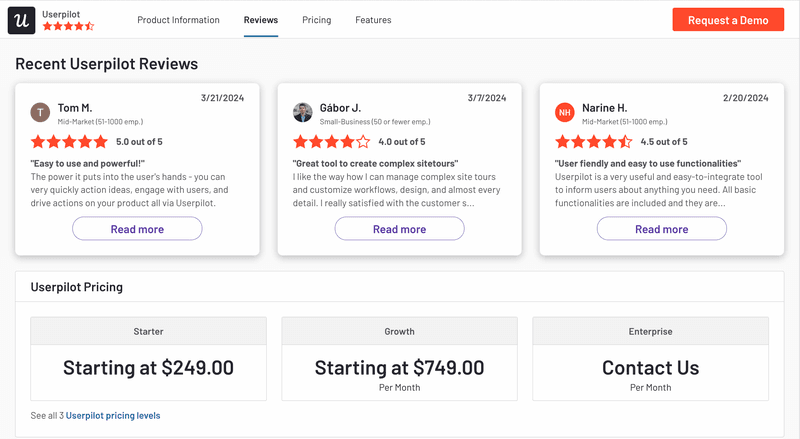Click the Userpilot logo icon
The height and width of the screenshot is (439, 800).
(21, 20)
